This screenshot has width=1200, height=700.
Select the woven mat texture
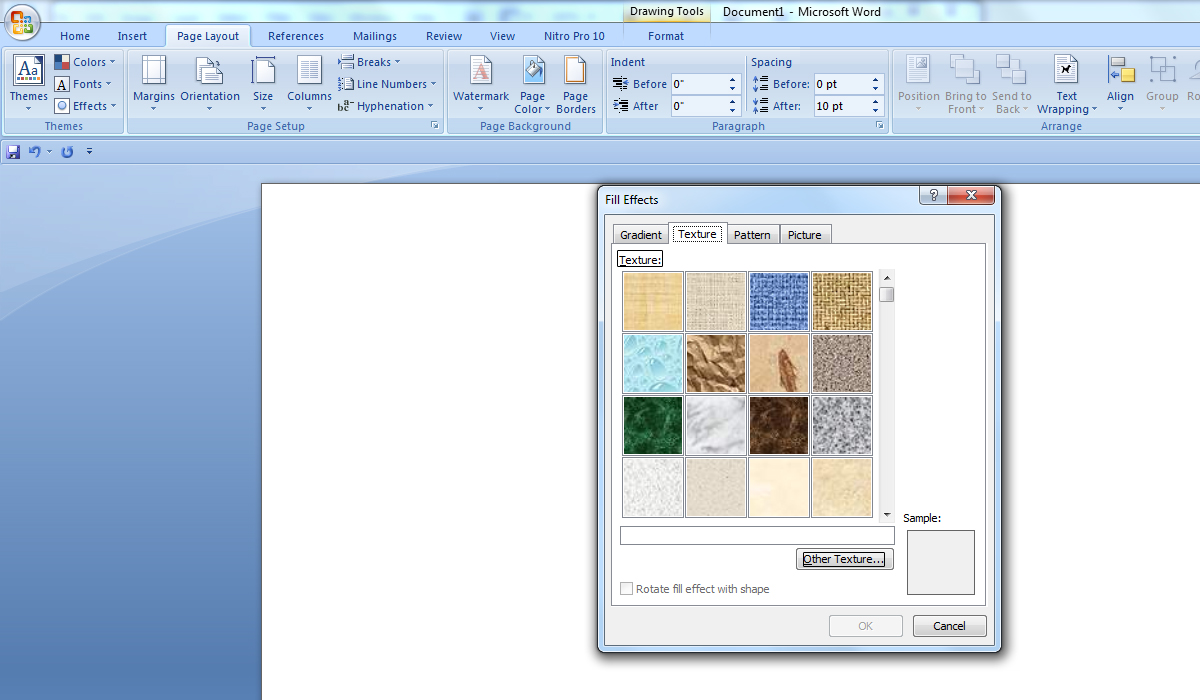click(x=842, y=301)
